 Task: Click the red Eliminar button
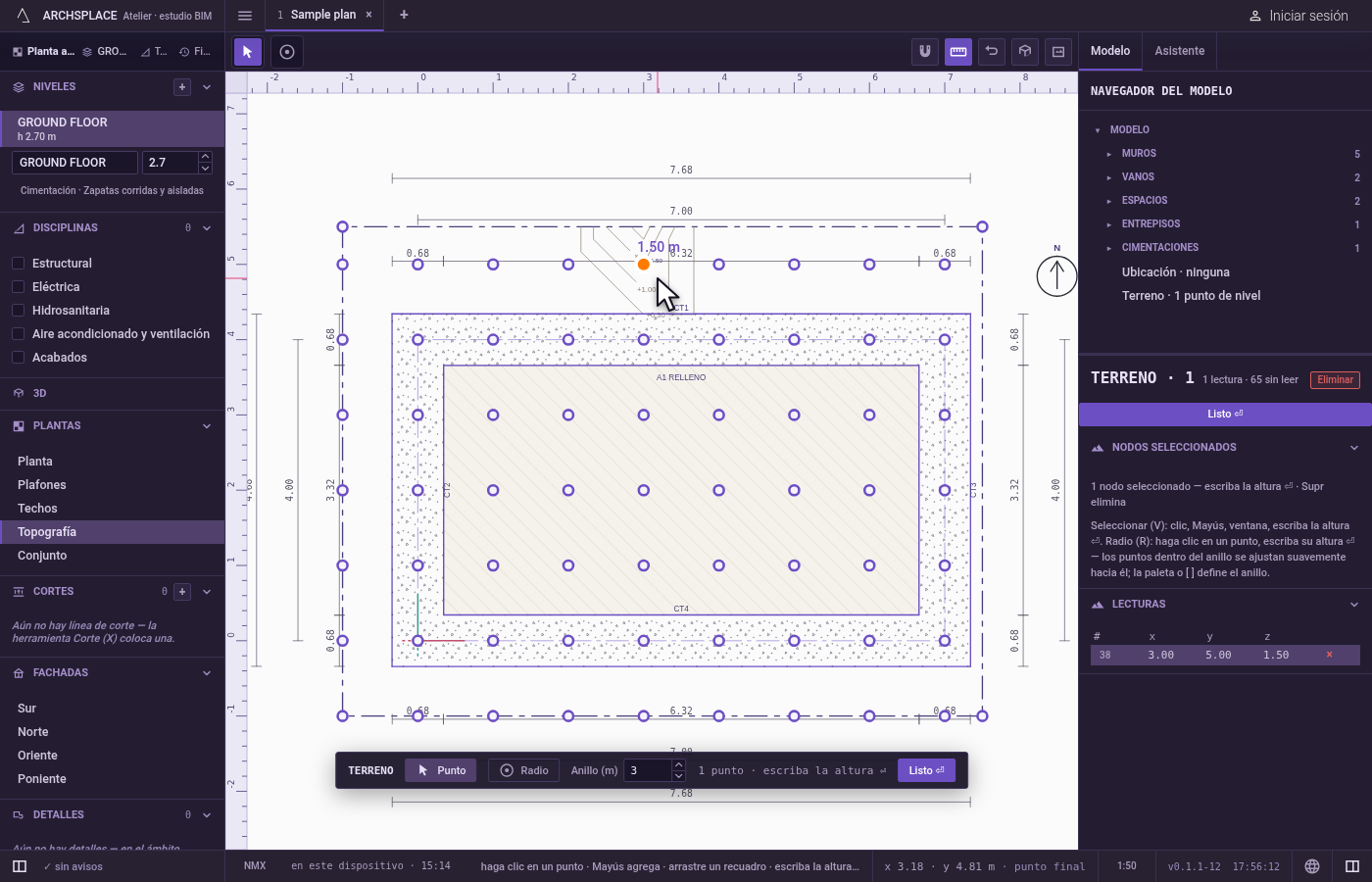pos(1335,380)
